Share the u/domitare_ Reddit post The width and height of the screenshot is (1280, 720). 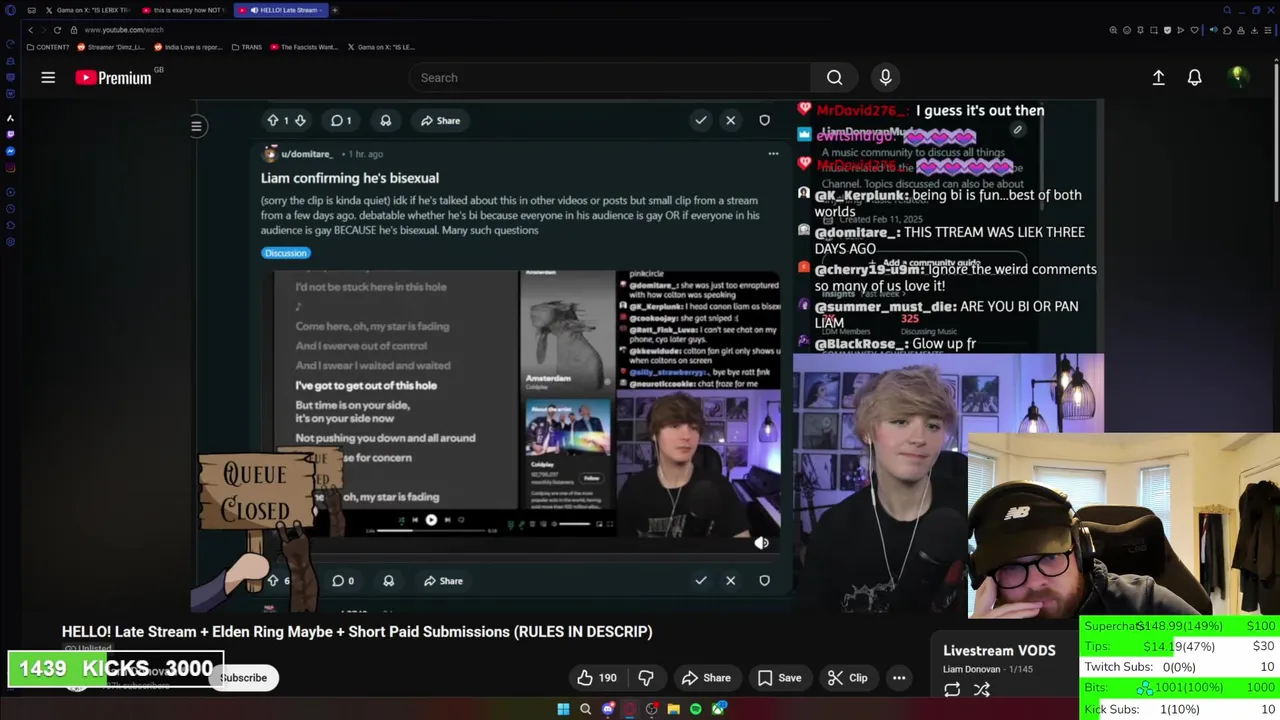[x=440, y=120]
